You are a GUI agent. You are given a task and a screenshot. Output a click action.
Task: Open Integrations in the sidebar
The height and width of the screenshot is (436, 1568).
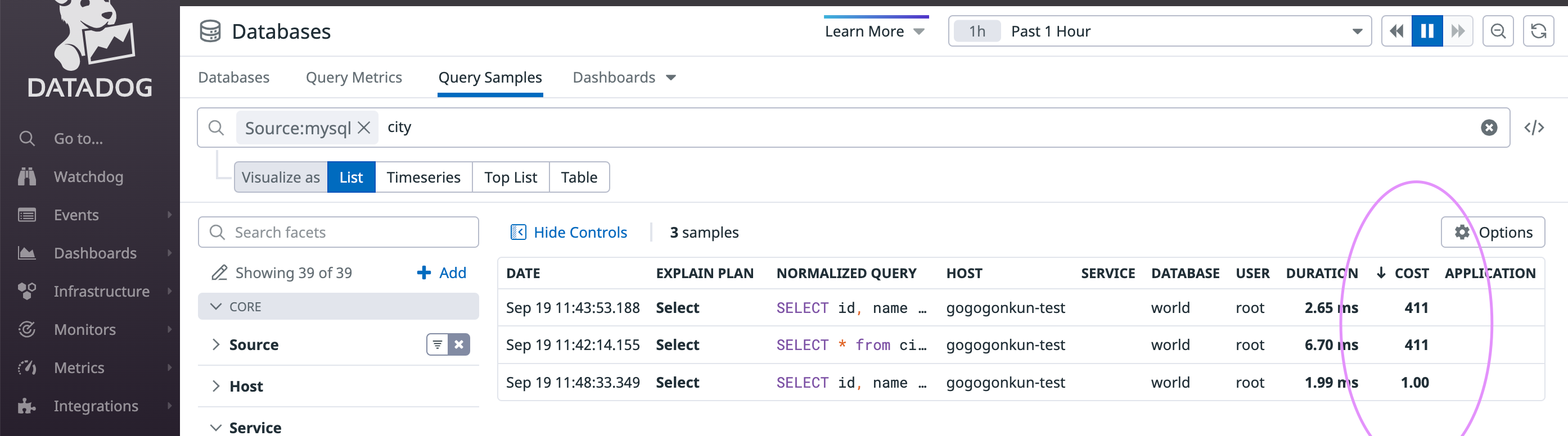point(96,406)
